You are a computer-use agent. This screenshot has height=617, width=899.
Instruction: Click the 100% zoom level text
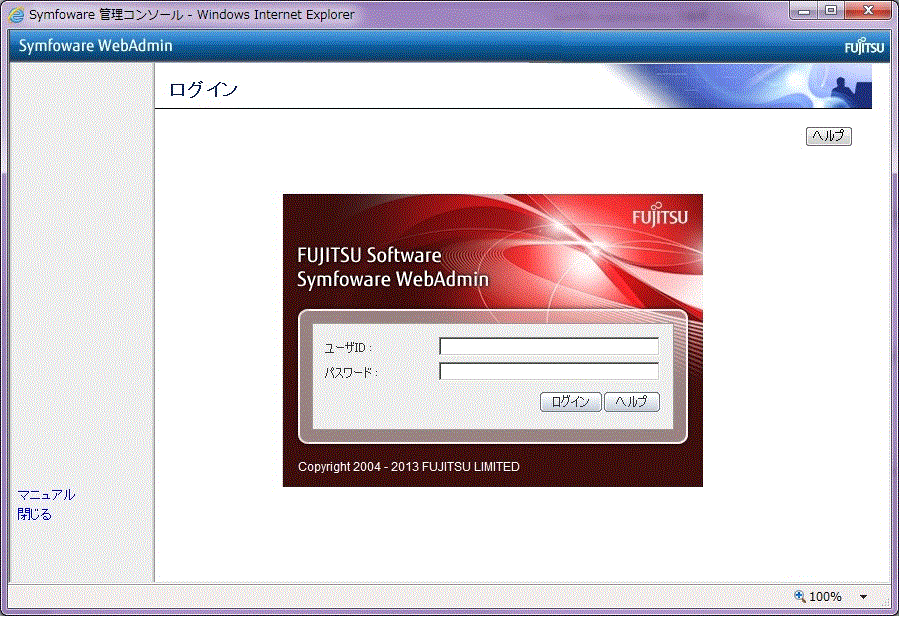[825, 597]
